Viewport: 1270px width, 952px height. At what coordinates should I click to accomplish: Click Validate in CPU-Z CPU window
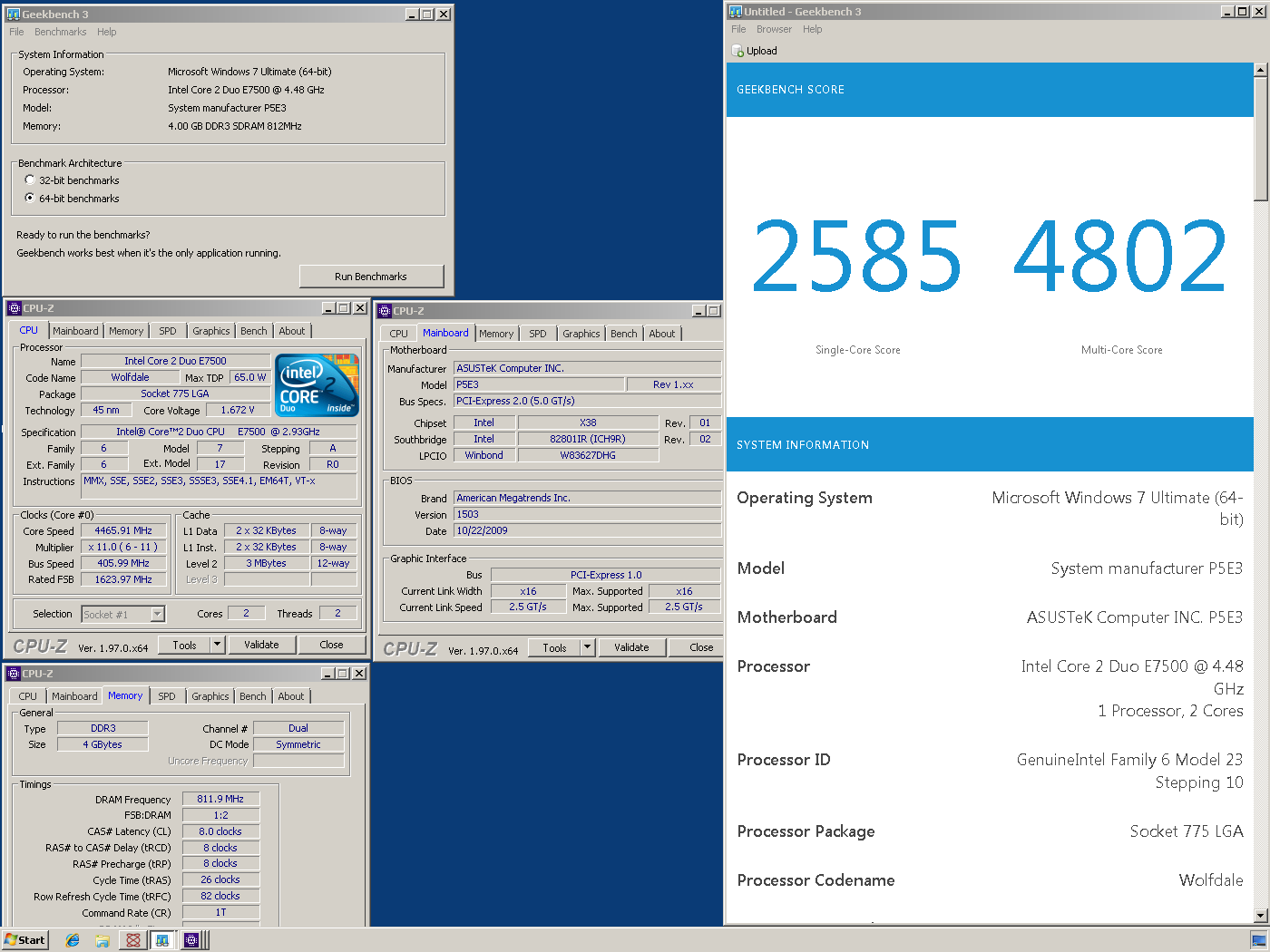point(261,645)
